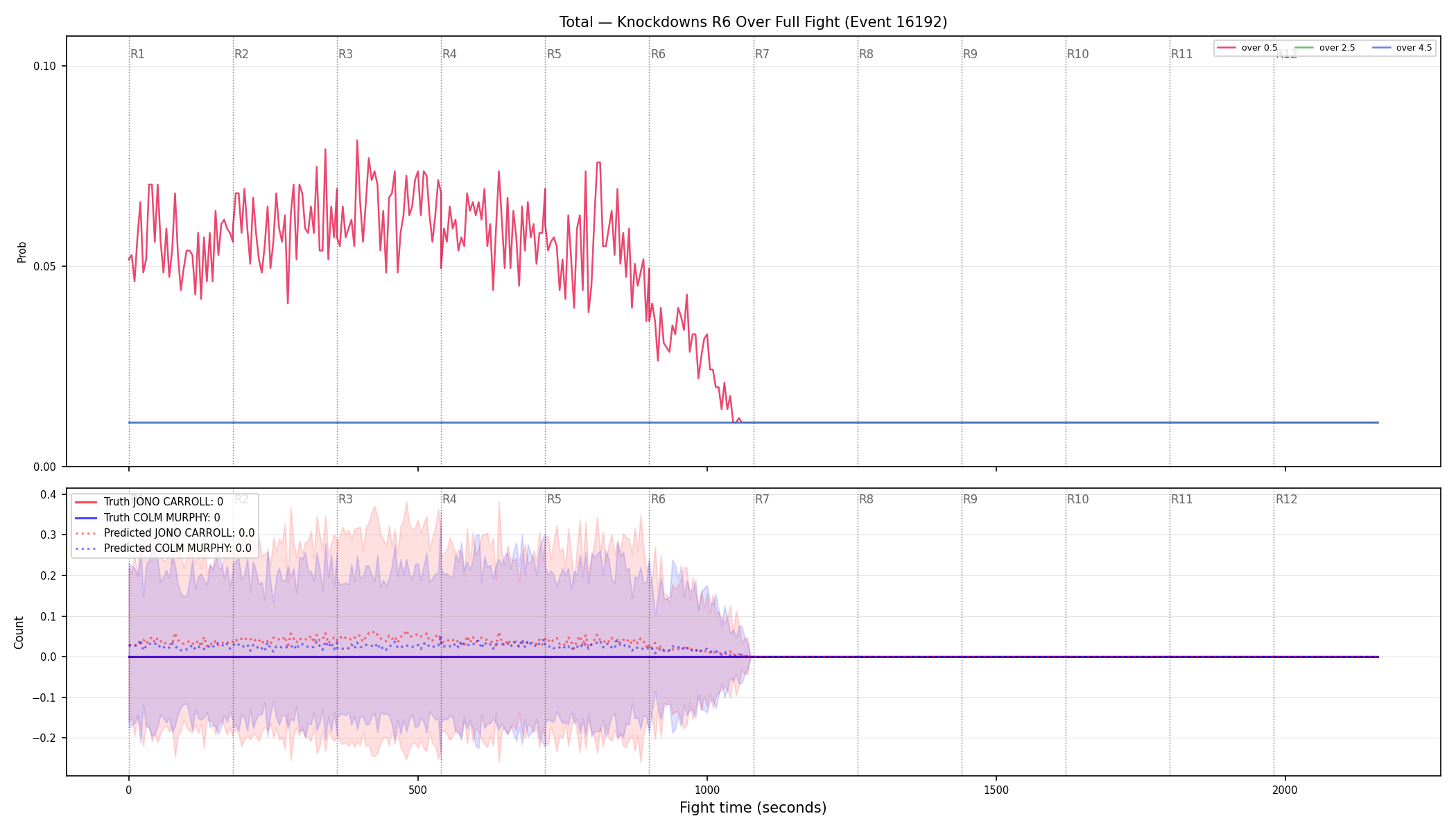Click the 'Fight time (seconds)' axis label
Viewport: 1456px width, 832px height.
pos(753,808)
